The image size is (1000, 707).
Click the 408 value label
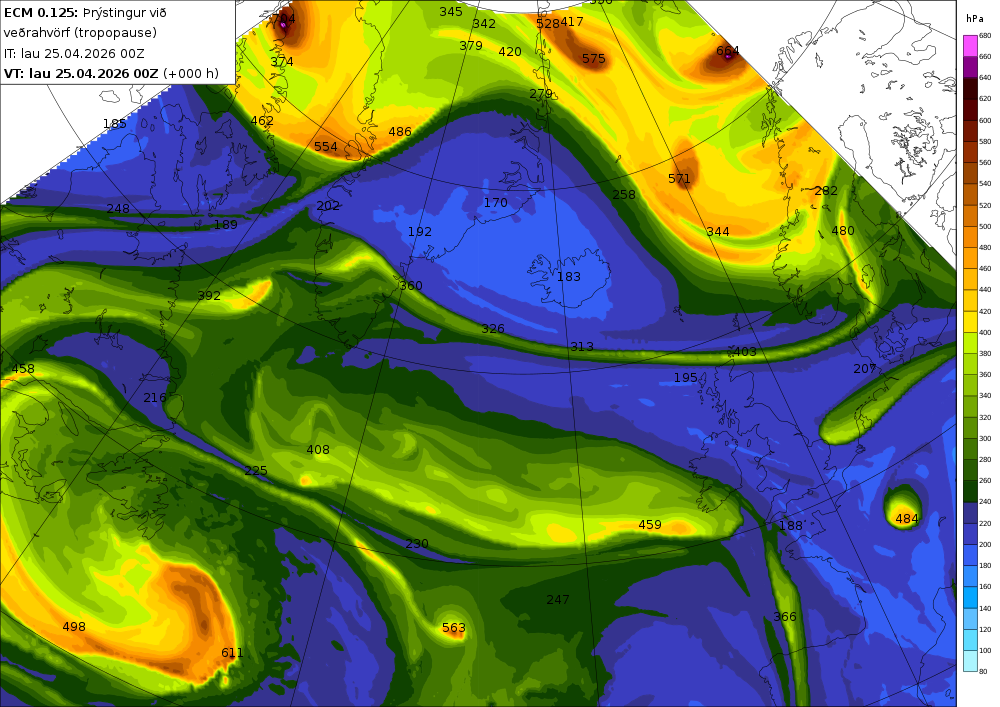pos(318,449)
